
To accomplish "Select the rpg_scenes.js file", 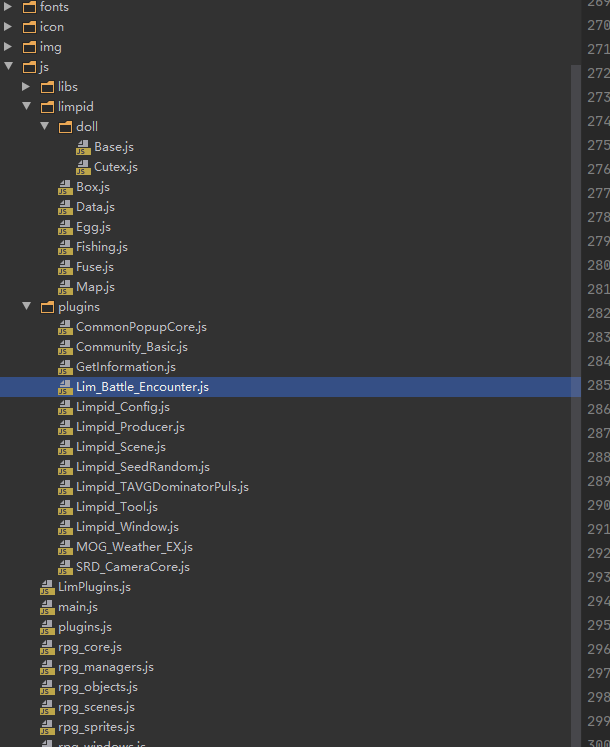I will pos(96,707).
